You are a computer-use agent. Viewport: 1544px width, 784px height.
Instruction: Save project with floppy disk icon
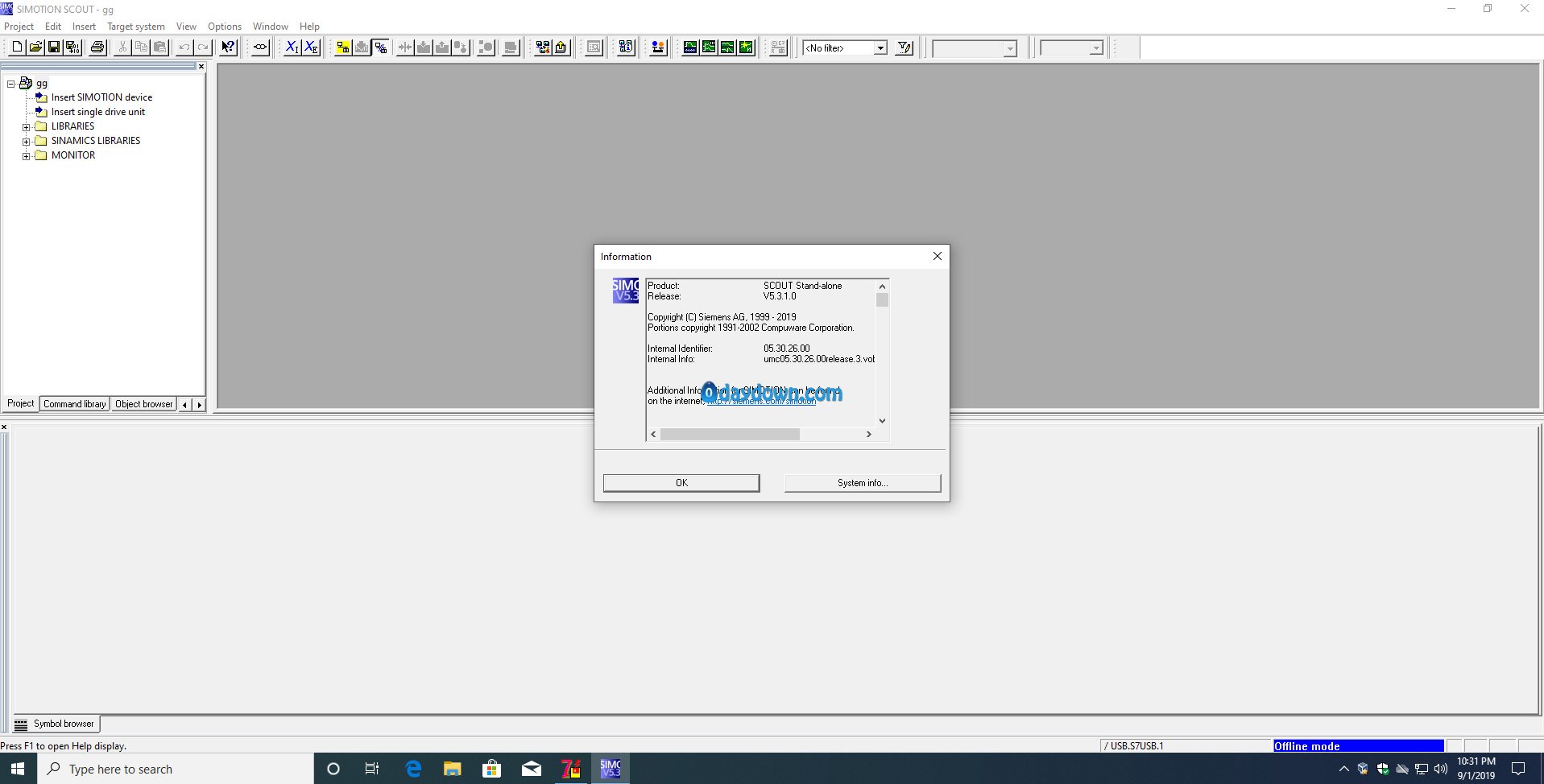[x=54, y=47]
